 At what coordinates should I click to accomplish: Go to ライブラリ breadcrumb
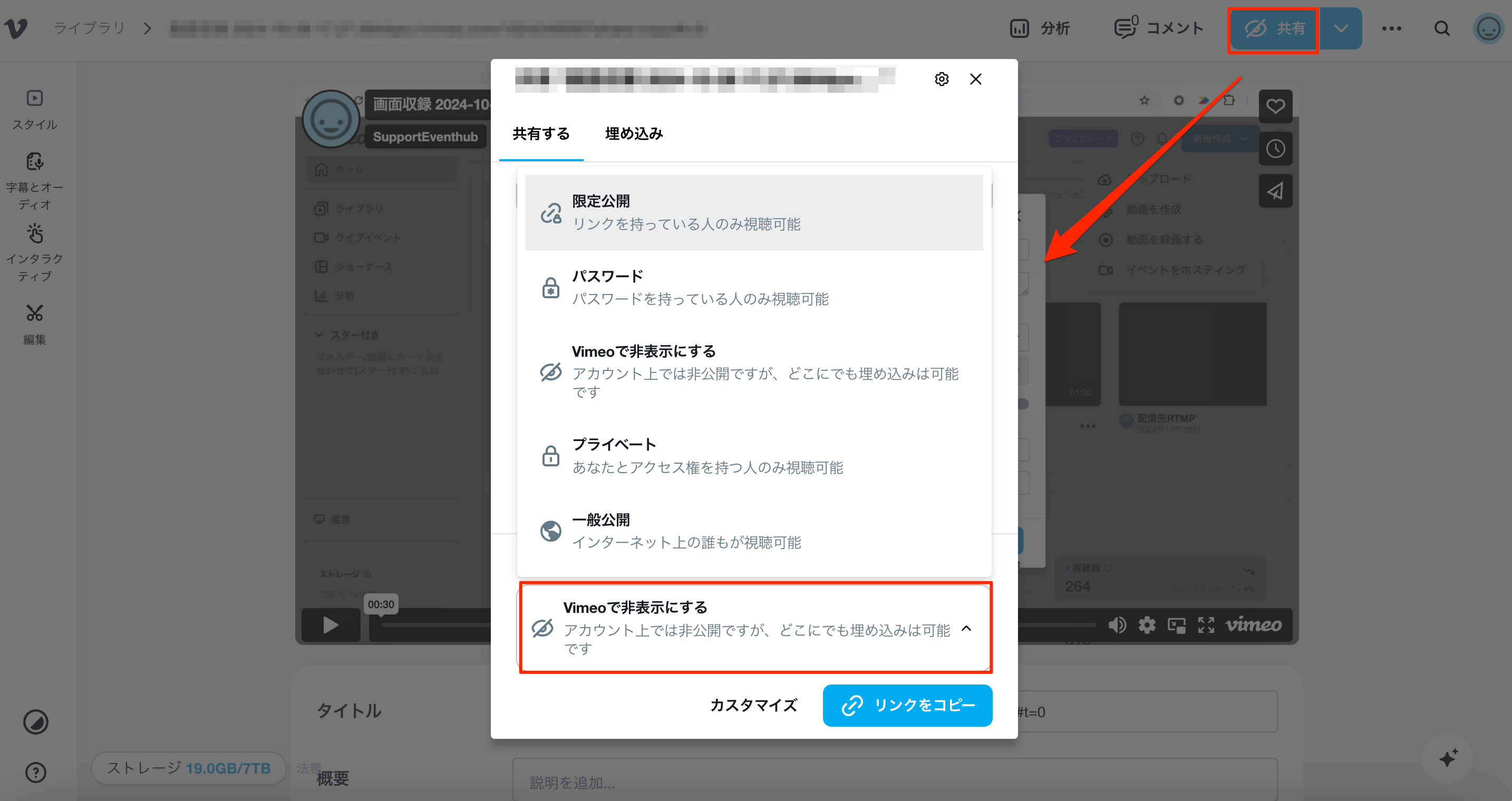pos(89,28)
